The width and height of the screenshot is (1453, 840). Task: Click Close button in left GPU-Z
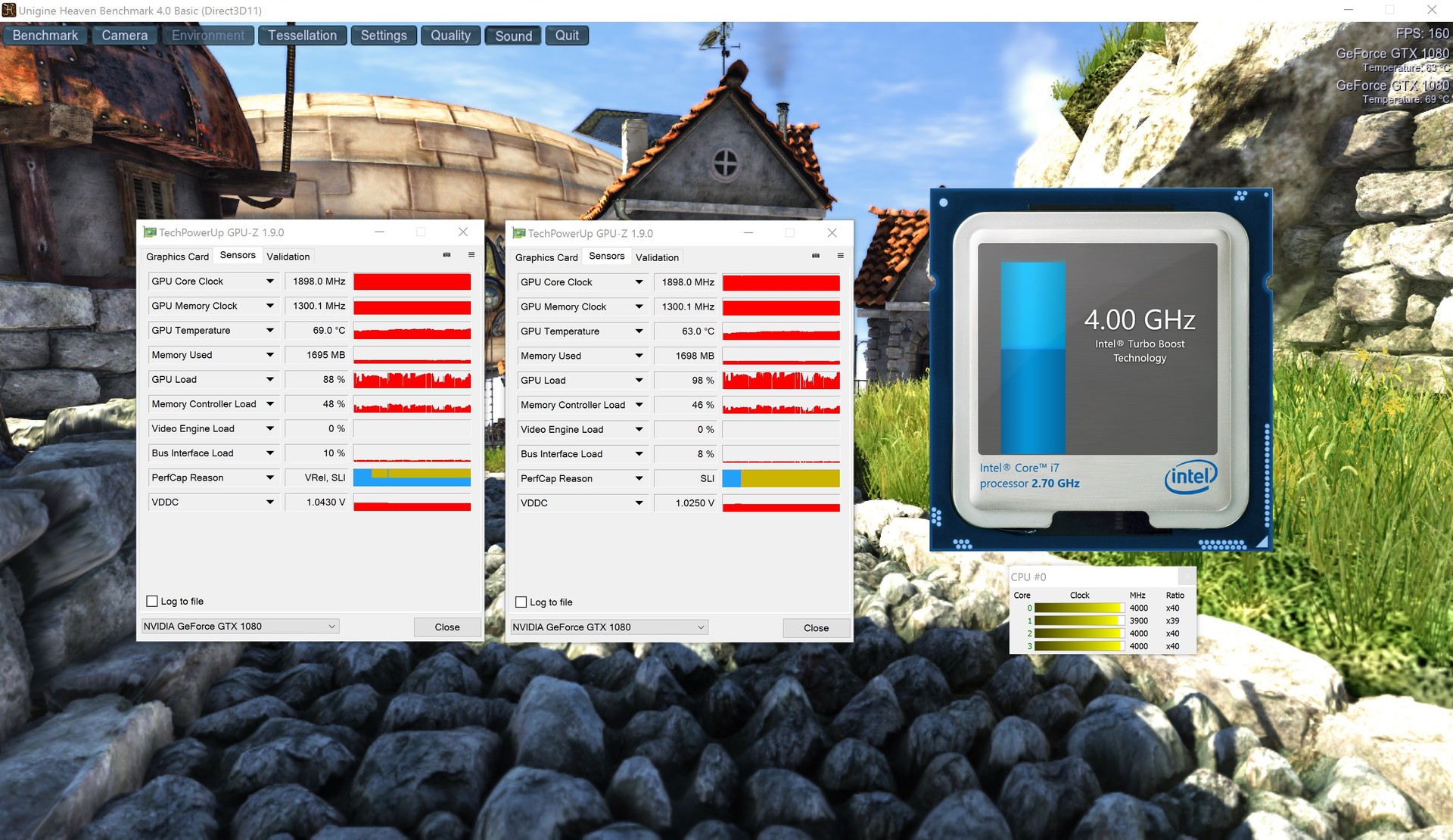tap(446, 626)
